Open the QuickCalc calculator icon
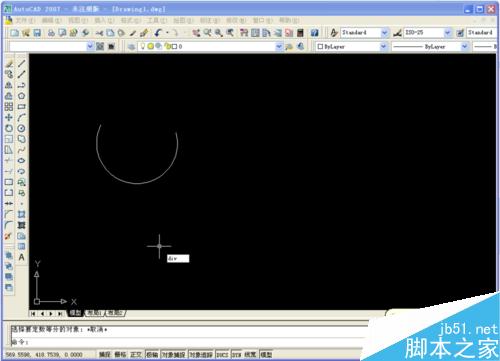This screenshot has width=500, height=361. coord(301,33)
